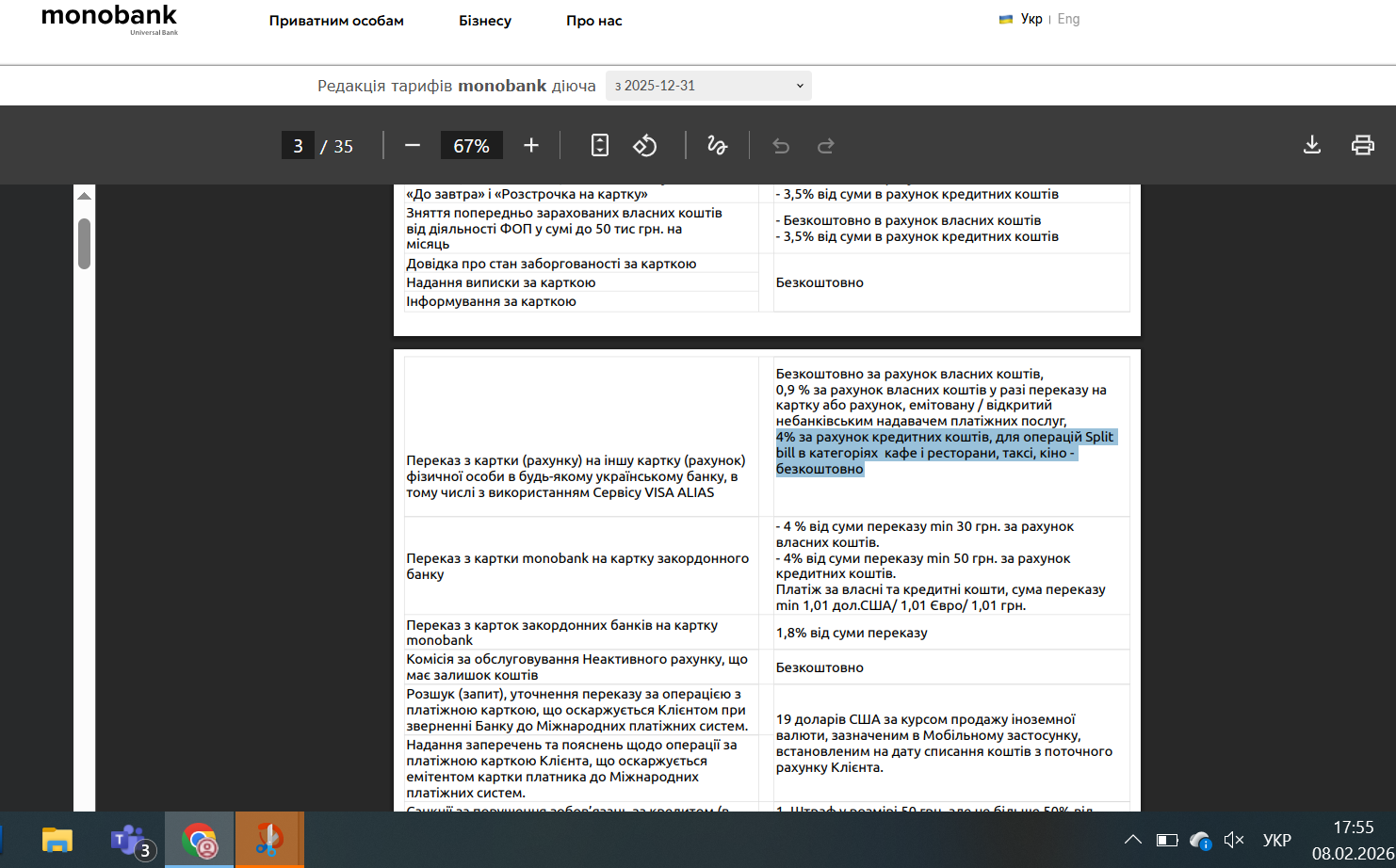Open the Snipping Tool taskbar icon

coord(269,840)
